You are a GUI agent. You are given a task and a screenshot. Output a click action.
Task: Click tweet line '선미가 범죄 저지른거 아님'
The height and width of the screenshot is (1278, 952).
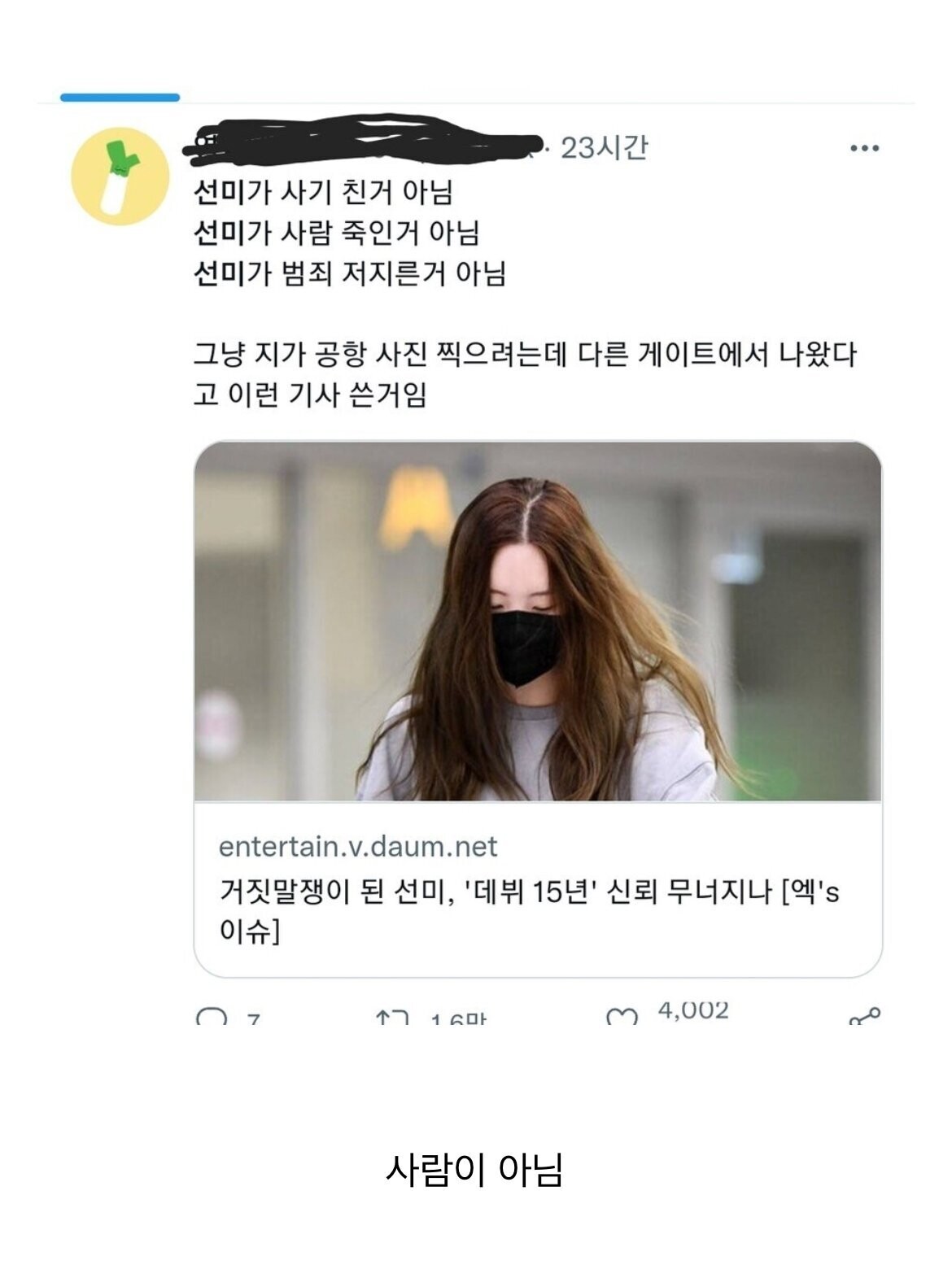[350, 273]
